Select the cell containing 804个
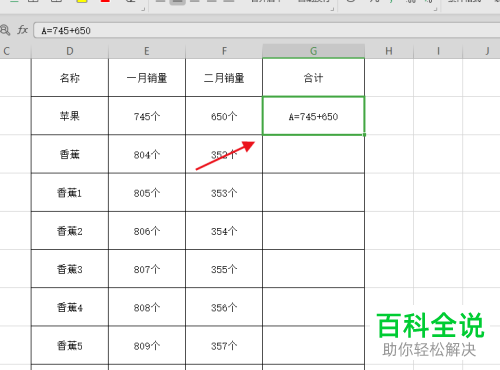Screen dimensions: 500x370 pos(147,154)
